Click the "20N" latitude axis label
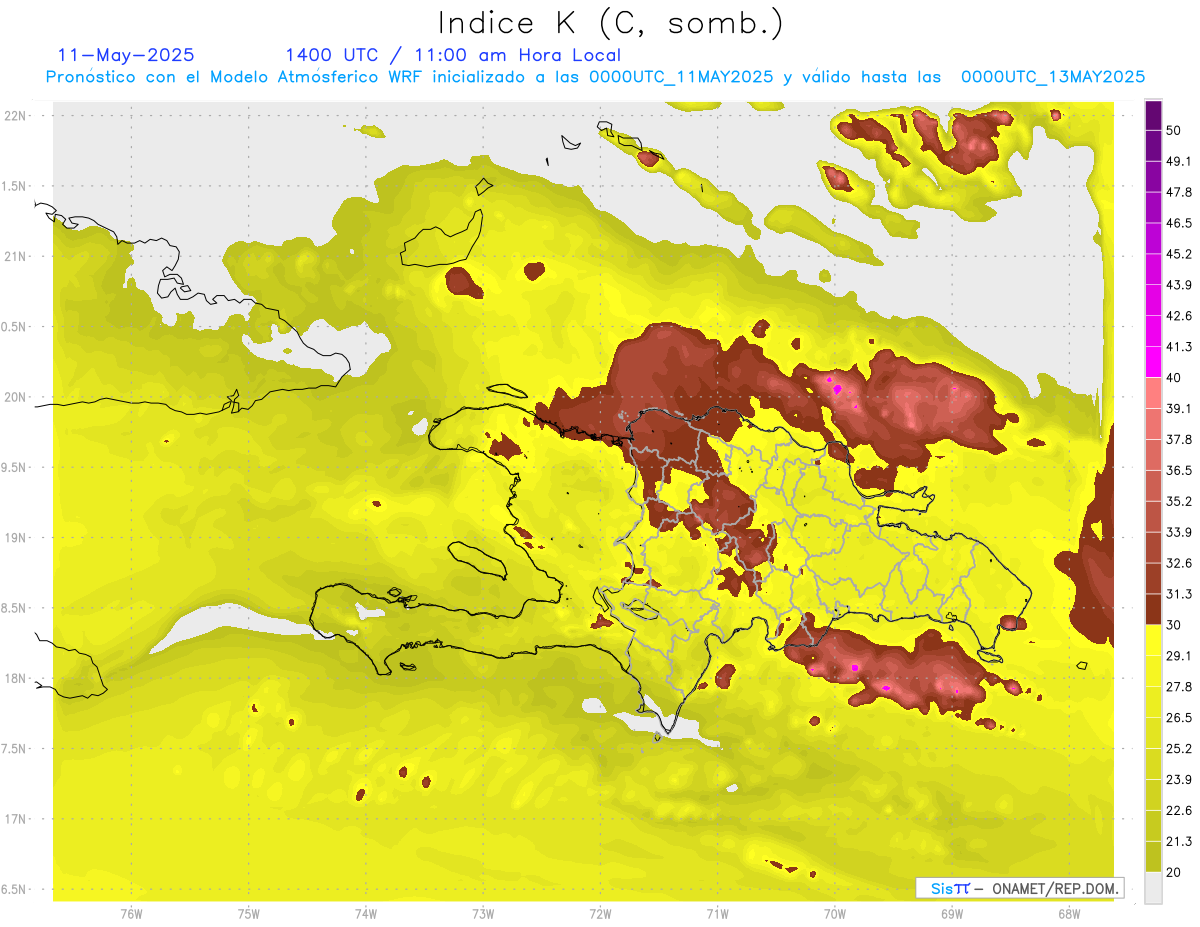This screenshot has height=927, width=1200. 16,397
